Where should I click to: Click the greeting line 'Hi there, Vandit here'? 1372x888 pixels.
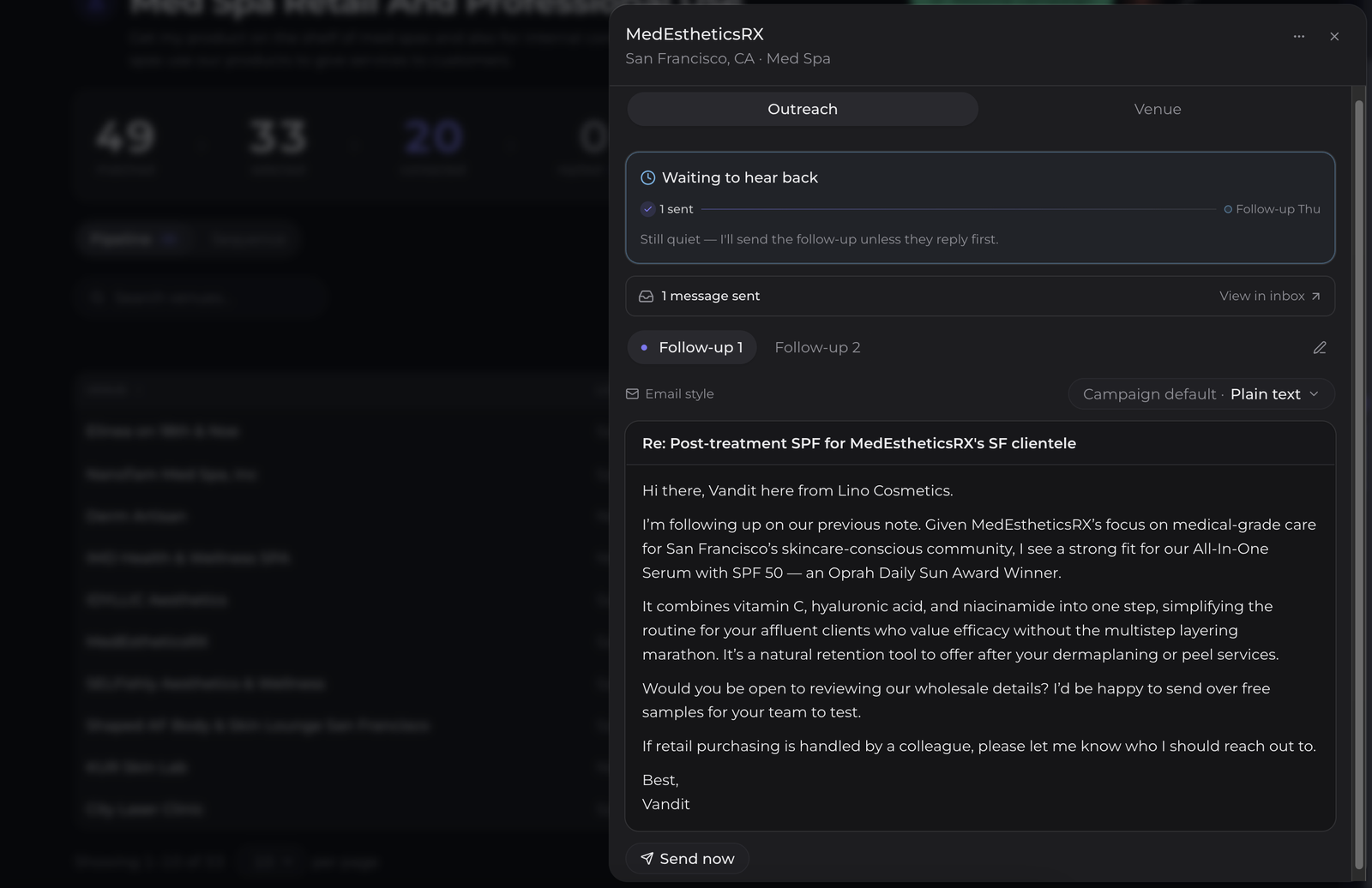797,490
